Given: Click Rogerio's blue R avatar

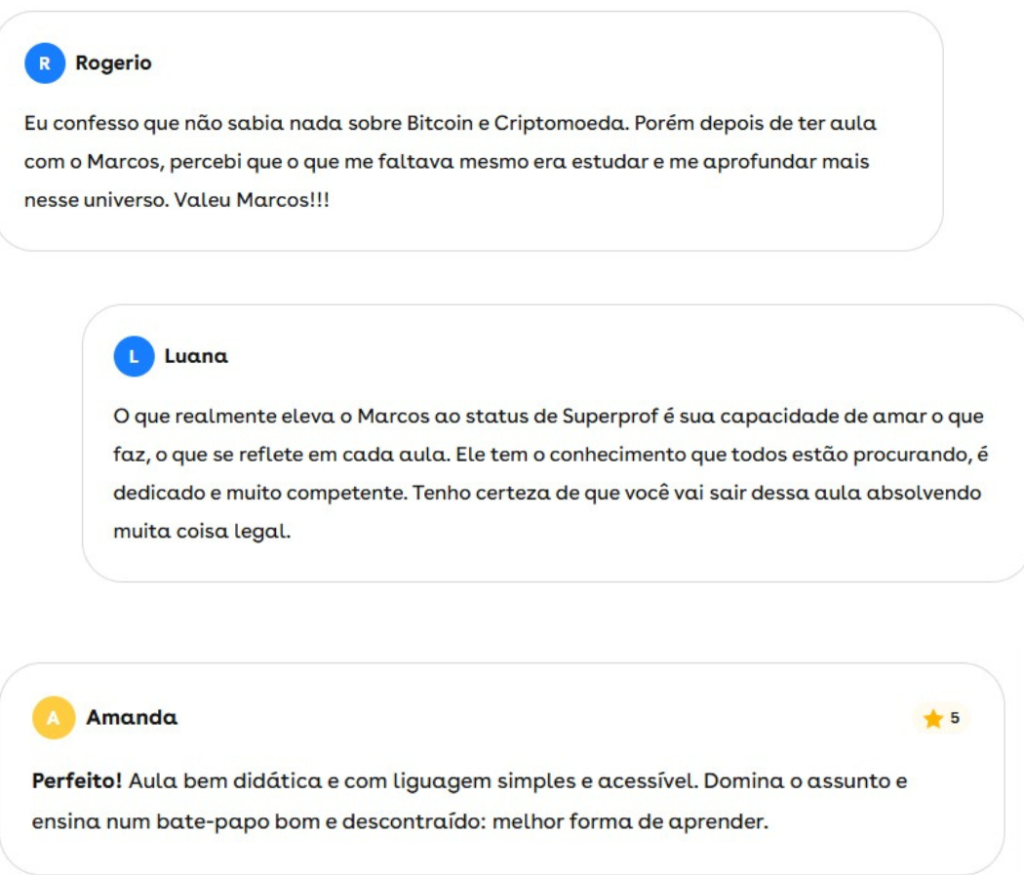Looking at the screenshot, I should point(44,64).
